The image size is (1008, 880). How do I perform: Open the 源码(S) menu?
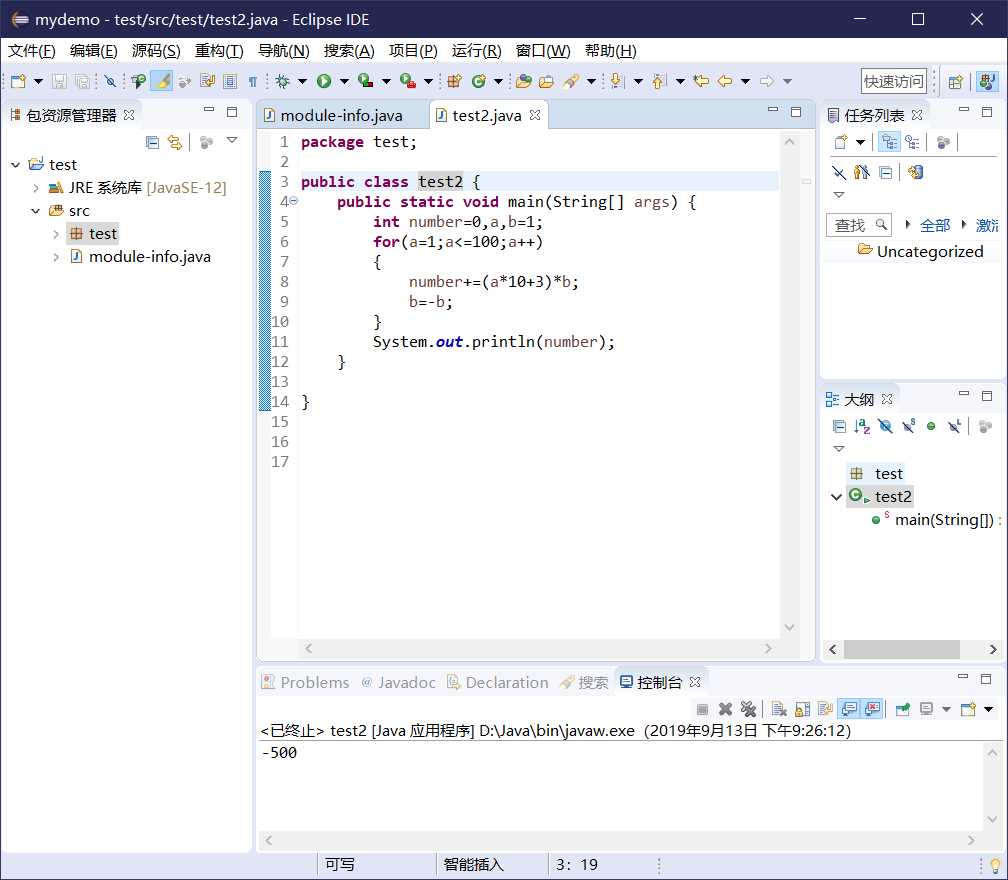156,51
